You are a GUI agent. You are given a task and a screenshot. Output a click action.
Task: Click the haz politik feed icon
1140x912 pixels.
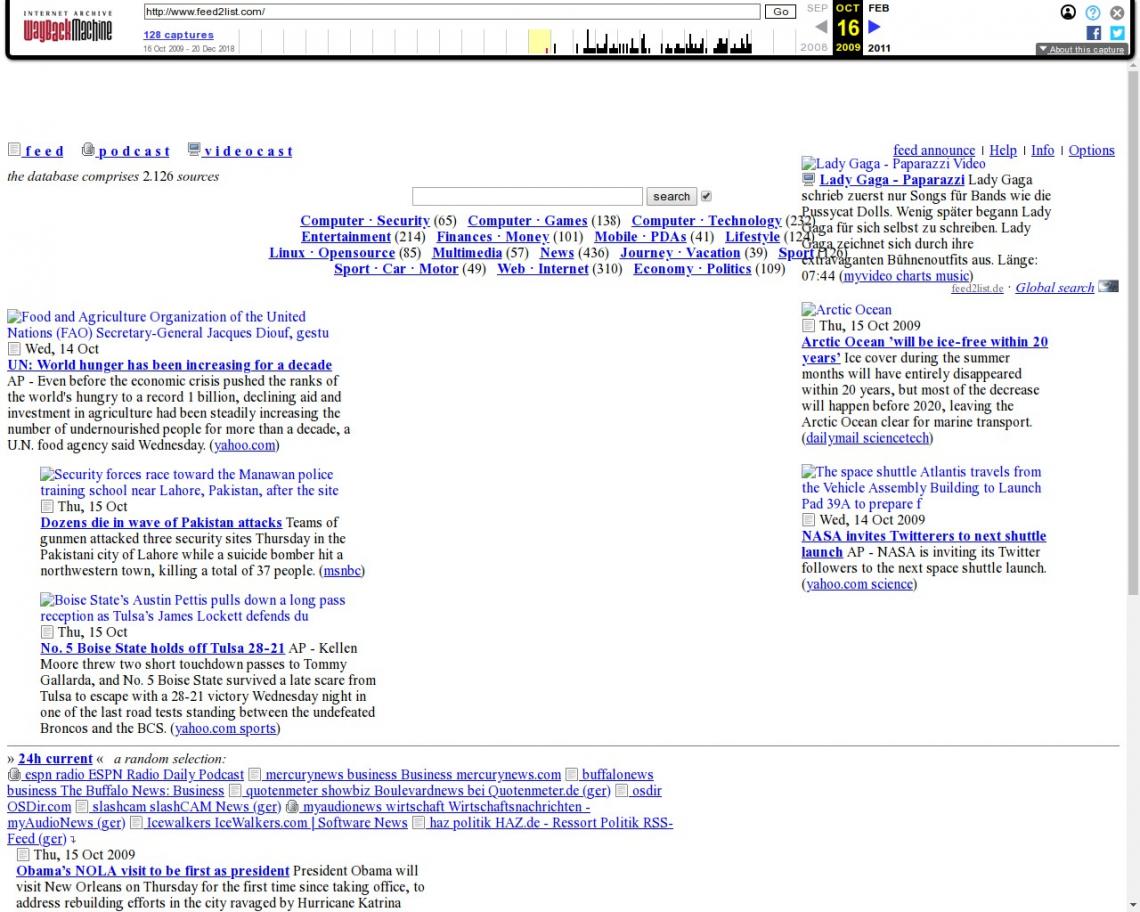[x=418, y=823]
